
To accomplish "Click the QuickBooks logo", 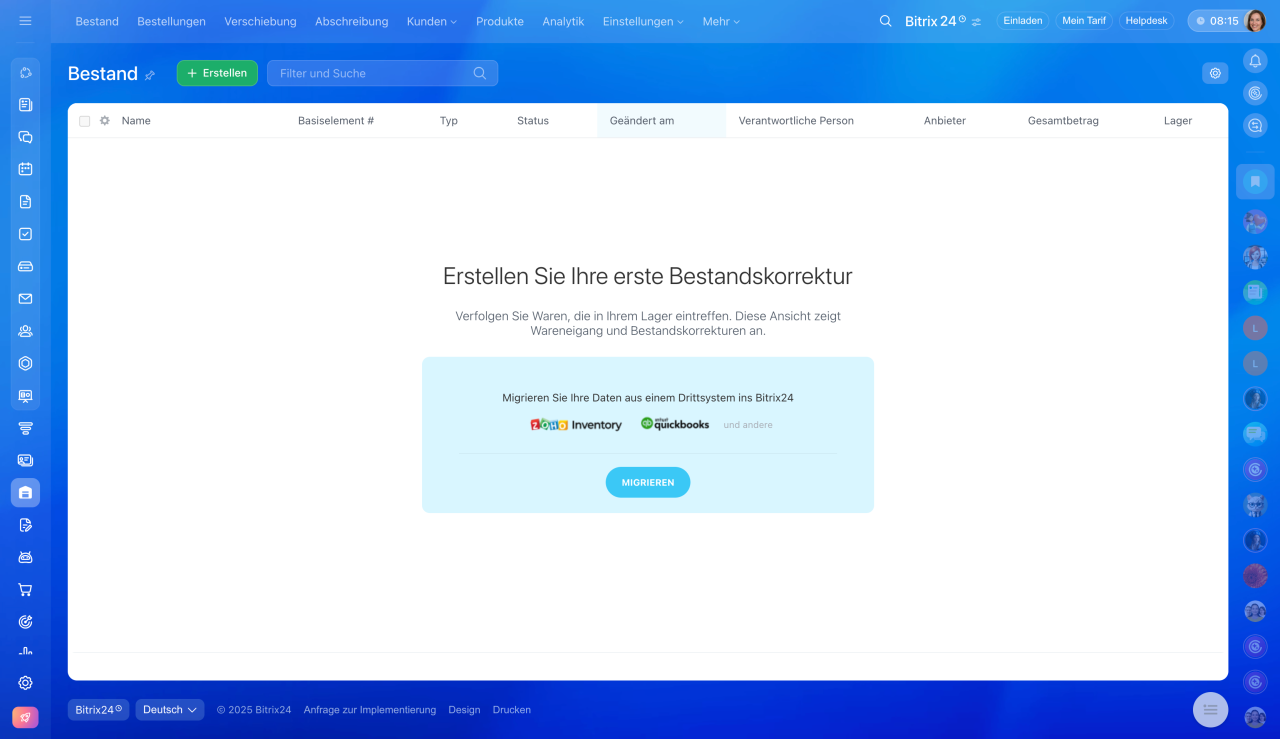I will [x=675, y=424].
